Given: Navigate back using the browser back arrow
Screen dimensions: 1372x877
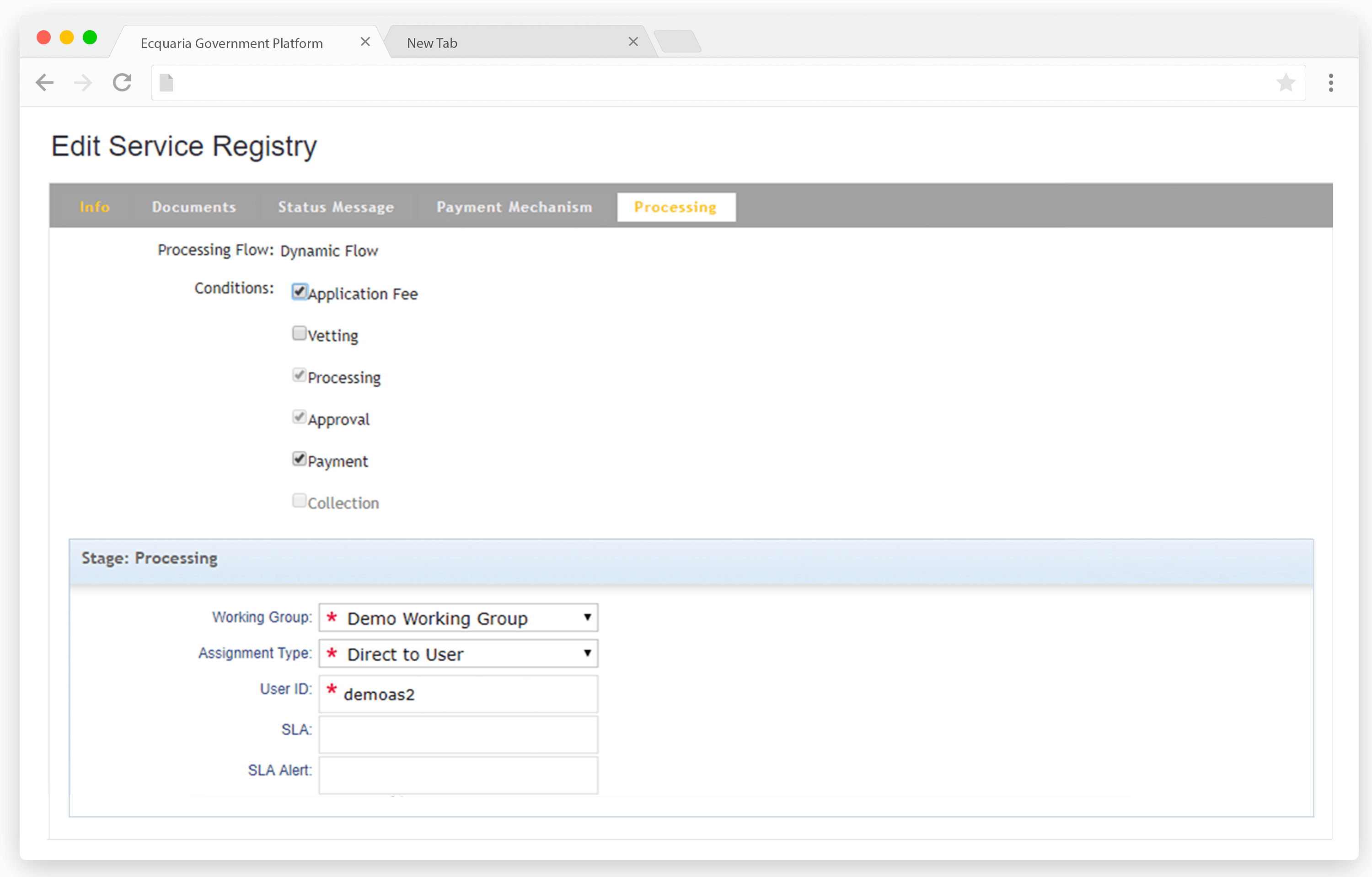Looking at the screenshot, I should click(44, 83).
